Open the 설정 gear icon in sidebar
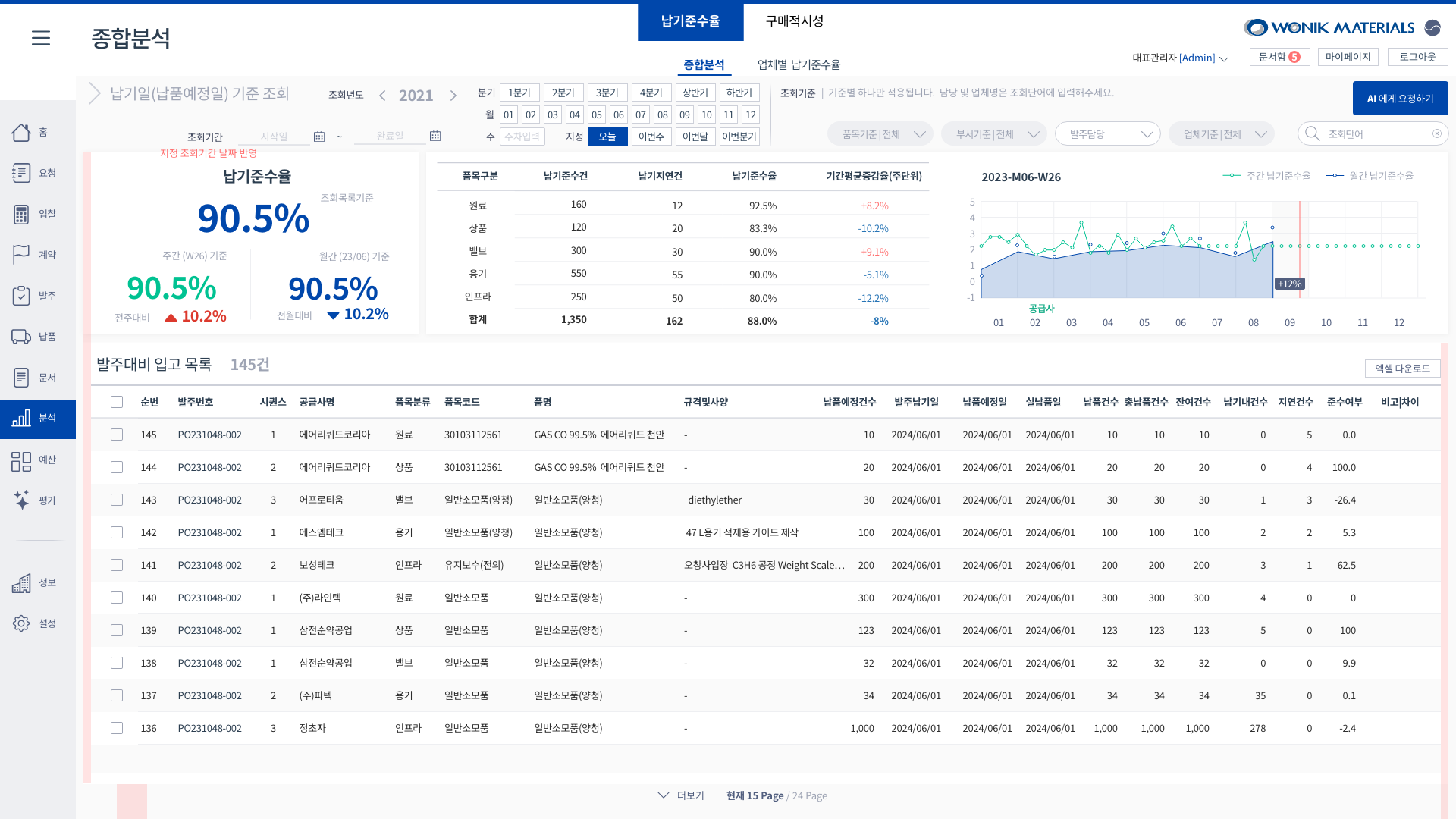Image resolution: width=1456 pixels, height=819 pixels. [x=21, y=623]
